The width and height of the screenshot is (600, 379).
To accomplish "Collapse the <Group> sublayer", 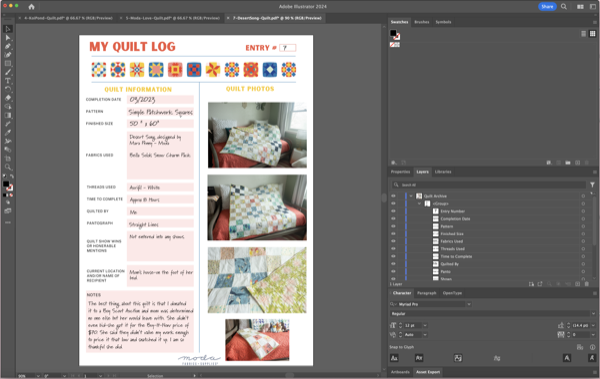I will [419, 203].
